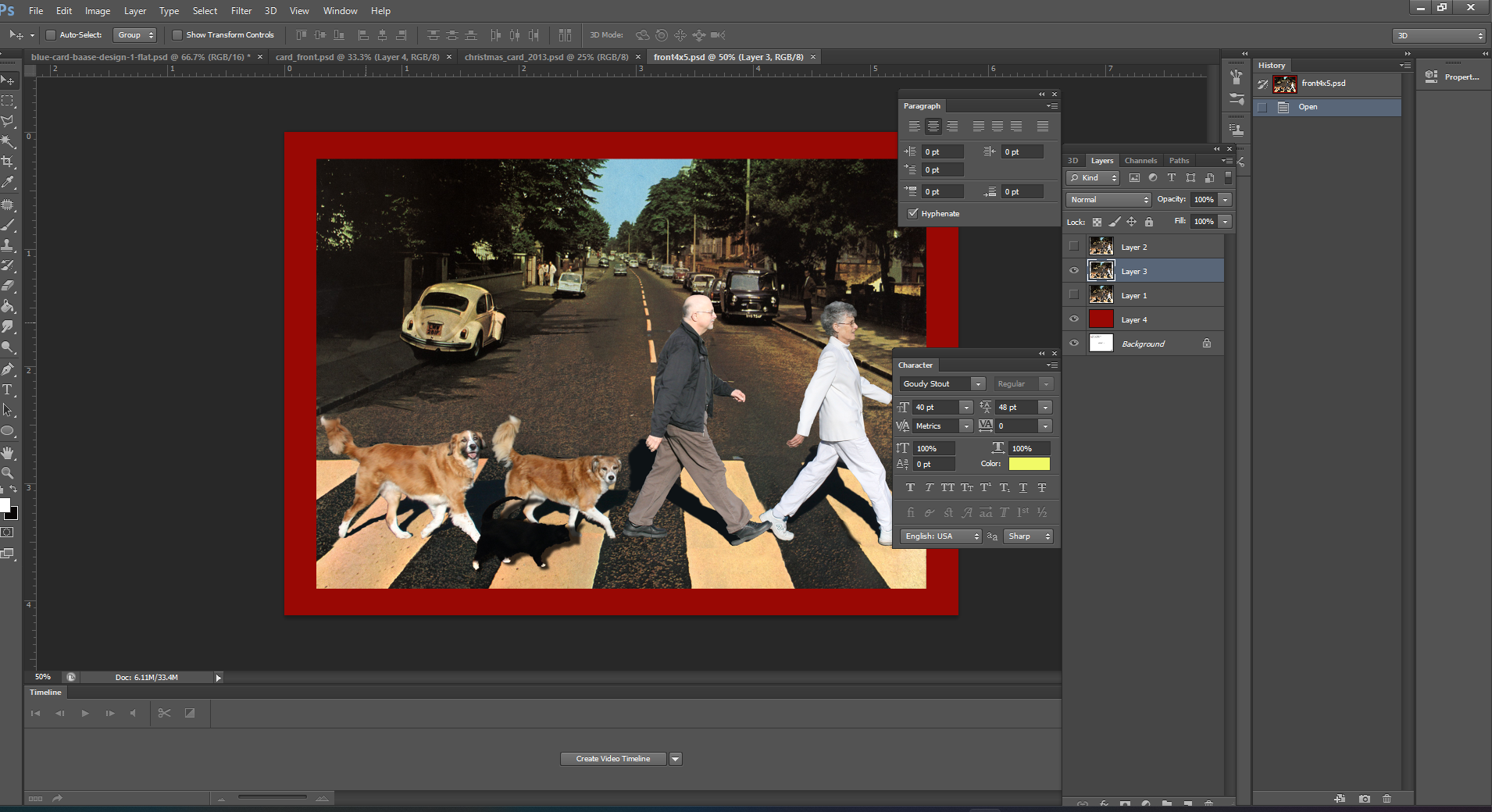Open the Window menu
Image resolution: width=1506 pixels, height=812 pixels.
click(341, 11)
